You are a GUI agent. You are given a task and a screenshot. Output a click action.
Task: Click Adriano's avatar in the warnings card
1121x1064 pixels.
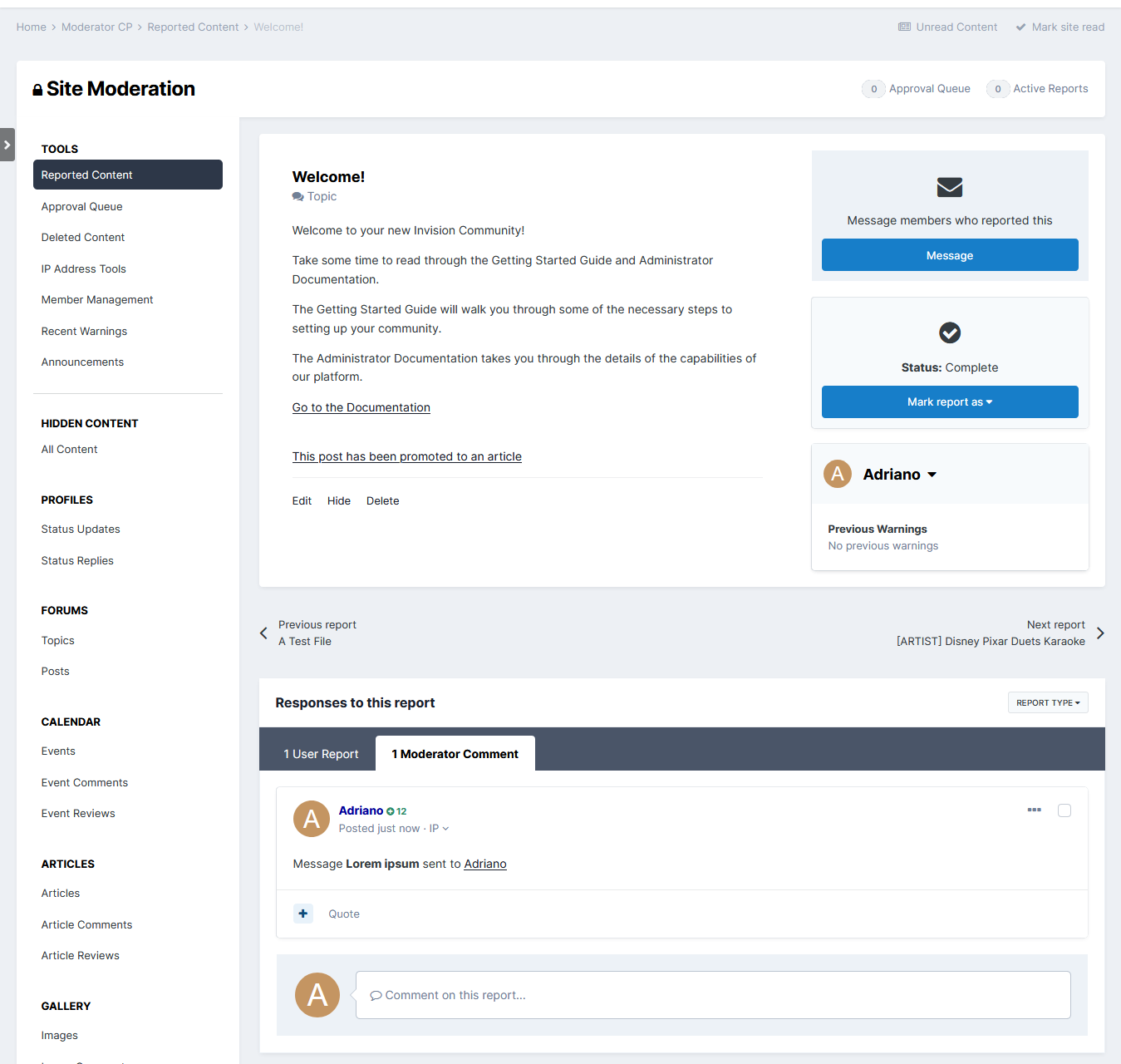pyautogui.click(x=838, y=474)
